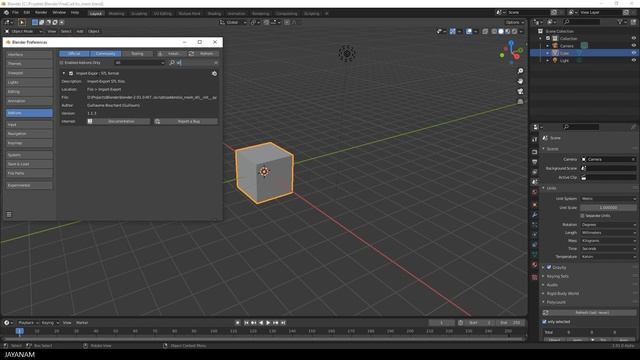Screen dimensions: 640x360
Task: Switch perspective/orthographic view icon
Action: (x=520, y=101)
